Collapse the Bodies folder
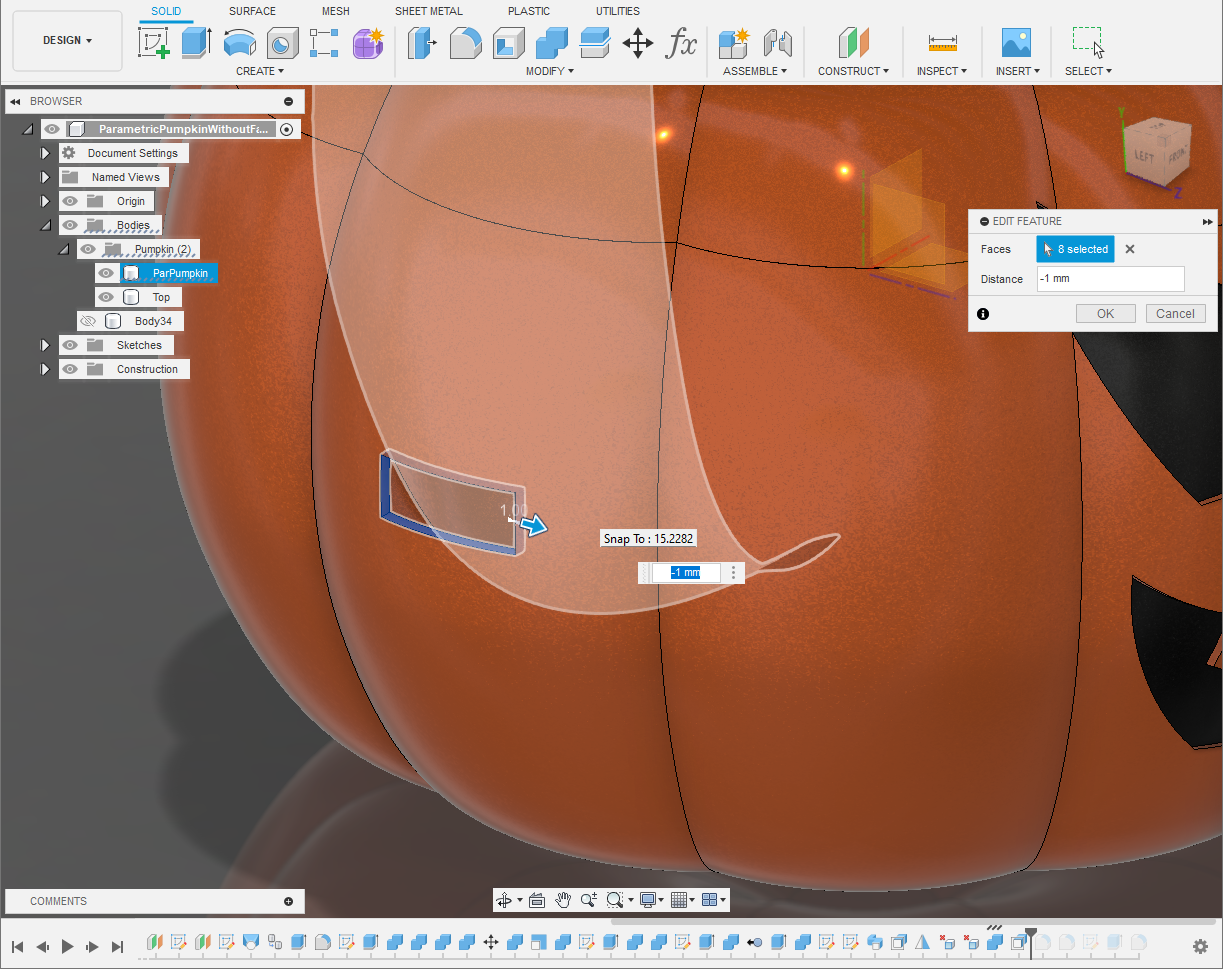 pyautogui.click(x=45, y=225)
